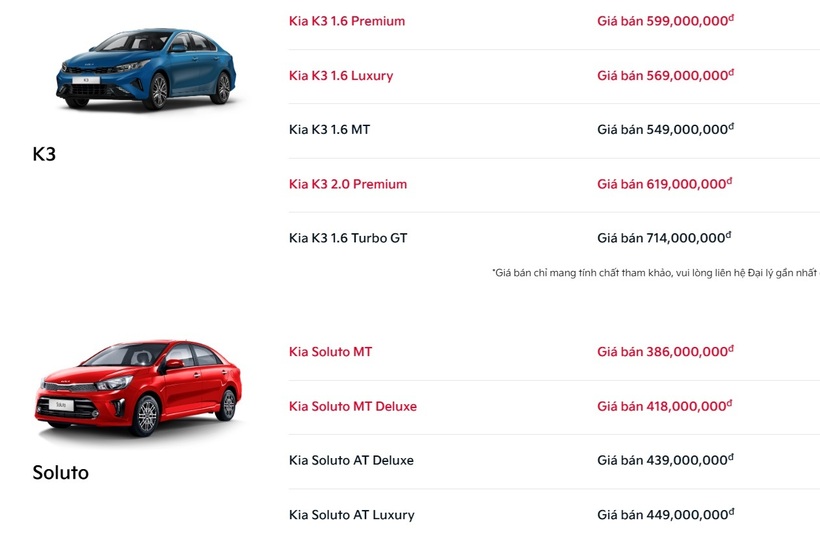Choose the Kia K3 1.6 MT variant
820x538 pixels.
(x=329, y=129)
